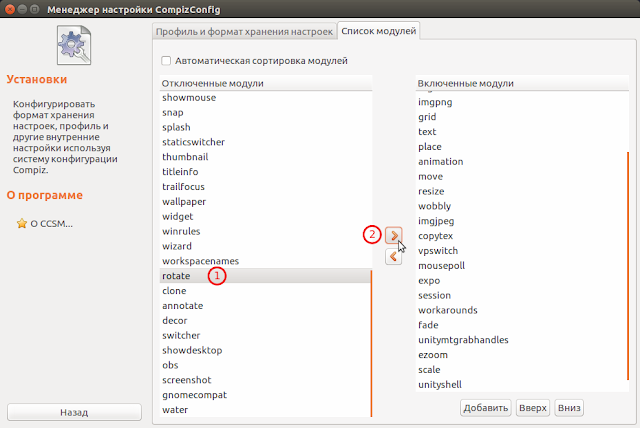Image resolution: width=640 pixels, height=428 pixels.
Task: Click the Добавить button
Action: coord(486,408)
